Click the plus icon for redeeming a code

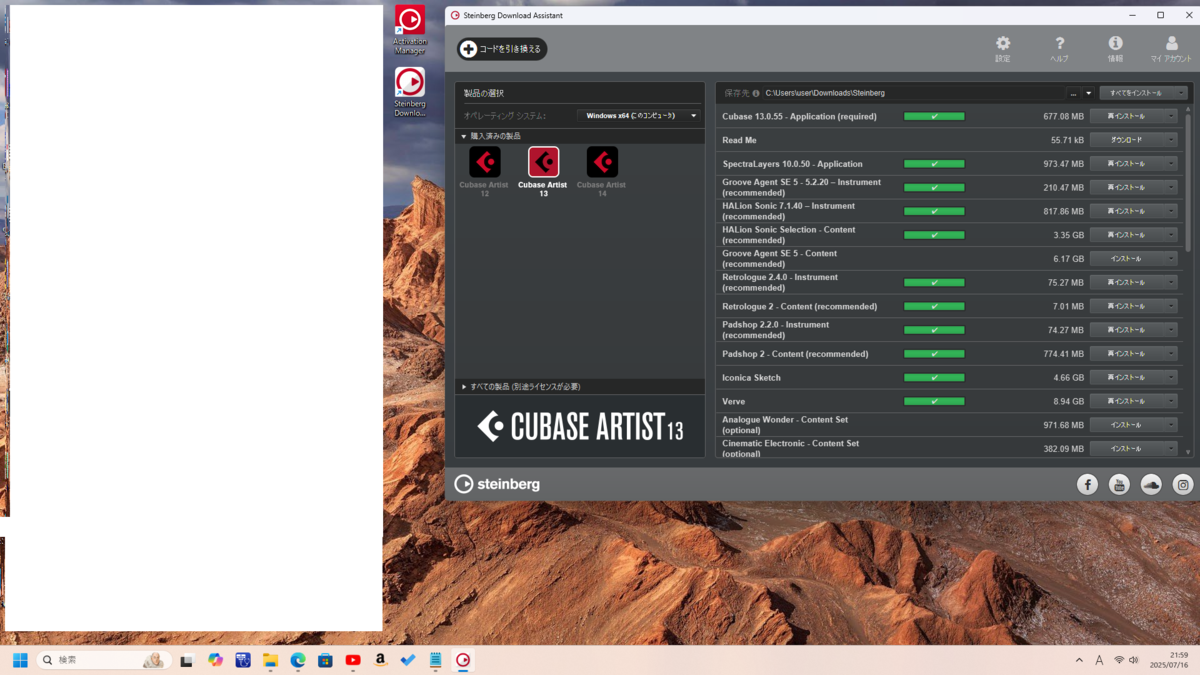(468, 49)
